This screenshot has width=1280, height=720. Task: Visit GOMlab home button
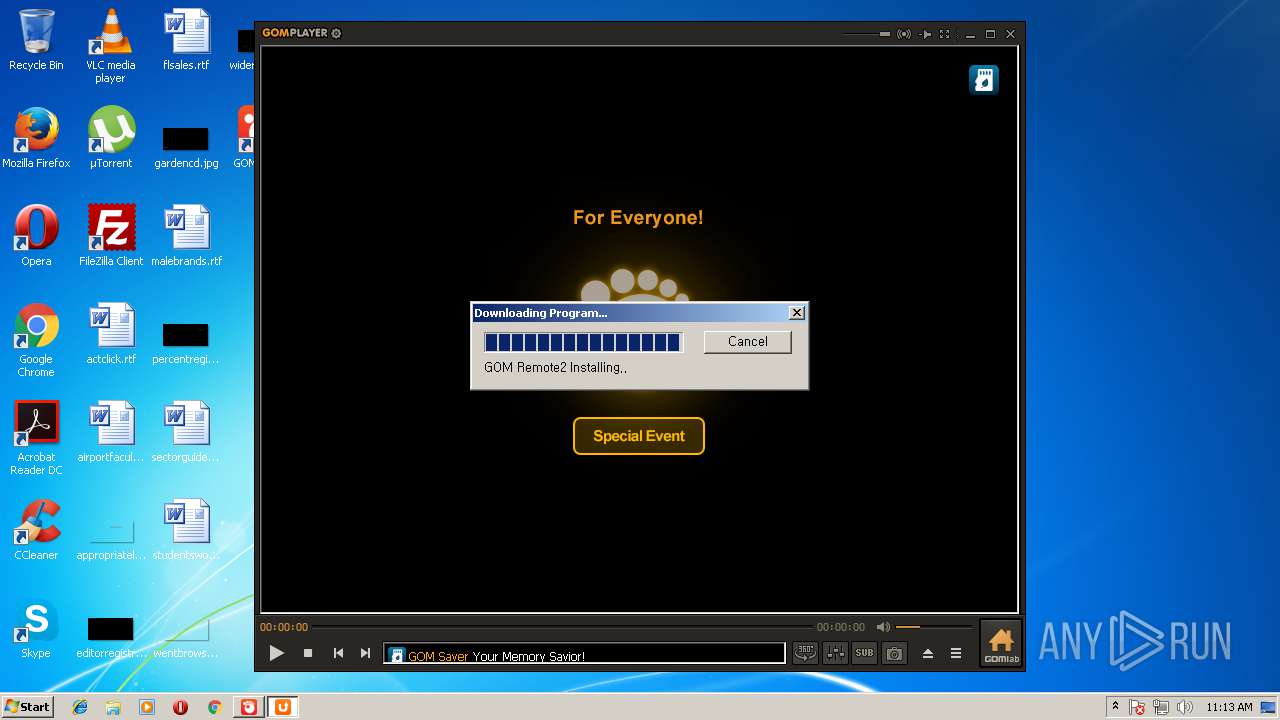pos(1000,643)
